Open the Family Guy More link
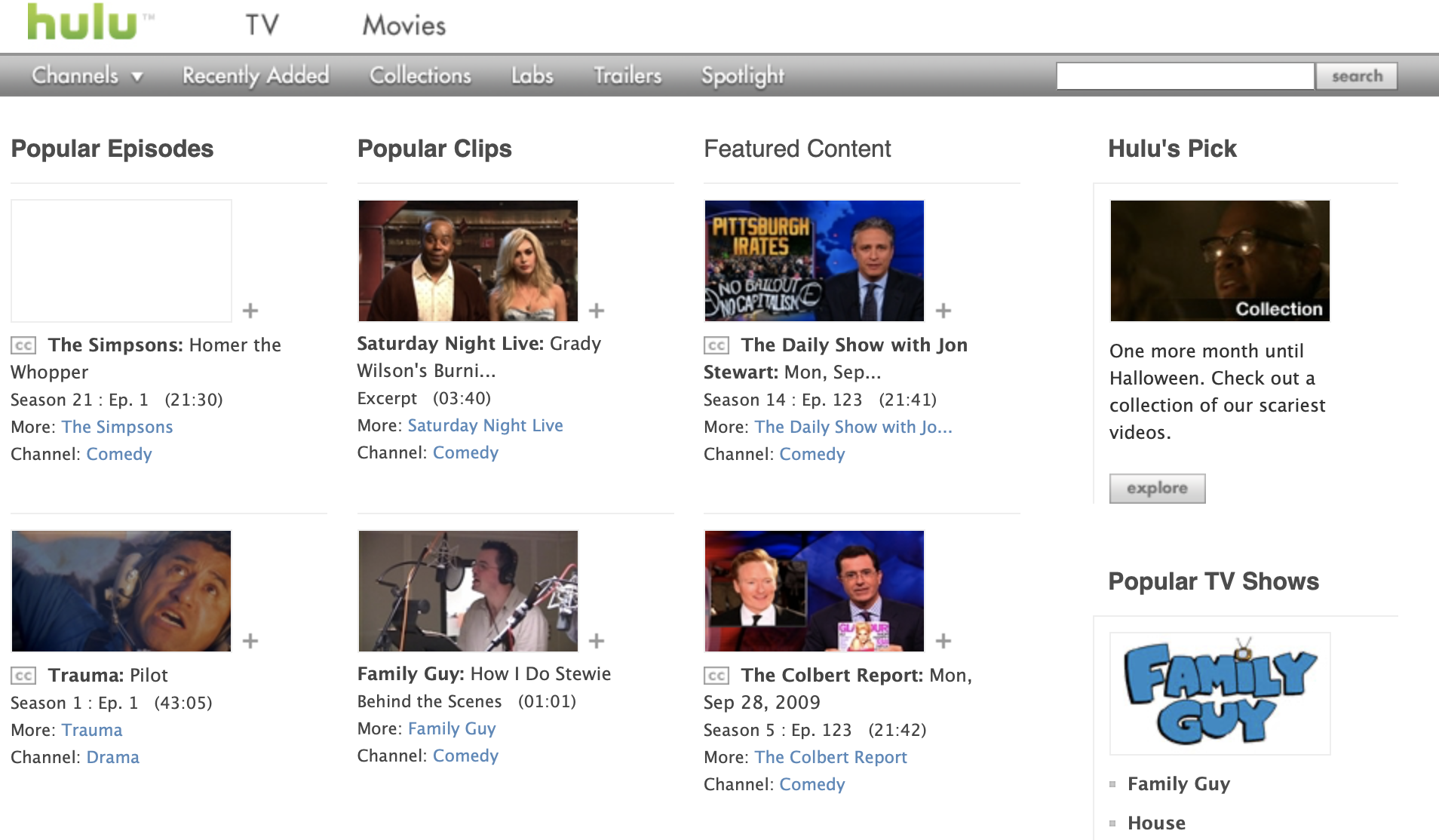 click(x=452, y=728)
